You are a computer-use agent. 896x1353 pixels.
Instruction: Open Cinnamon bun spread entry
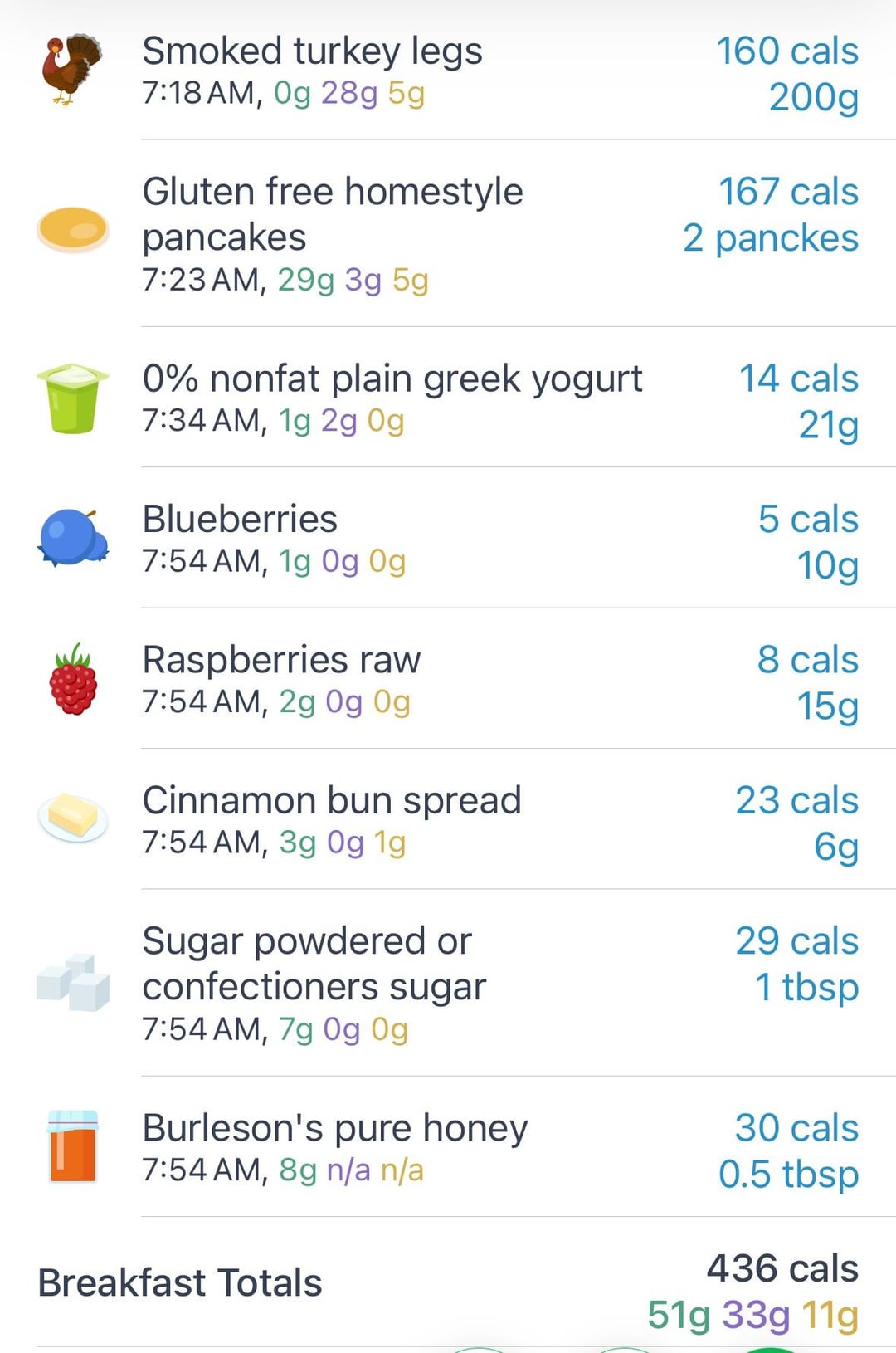pyautogui.click(x=448, y=819)
